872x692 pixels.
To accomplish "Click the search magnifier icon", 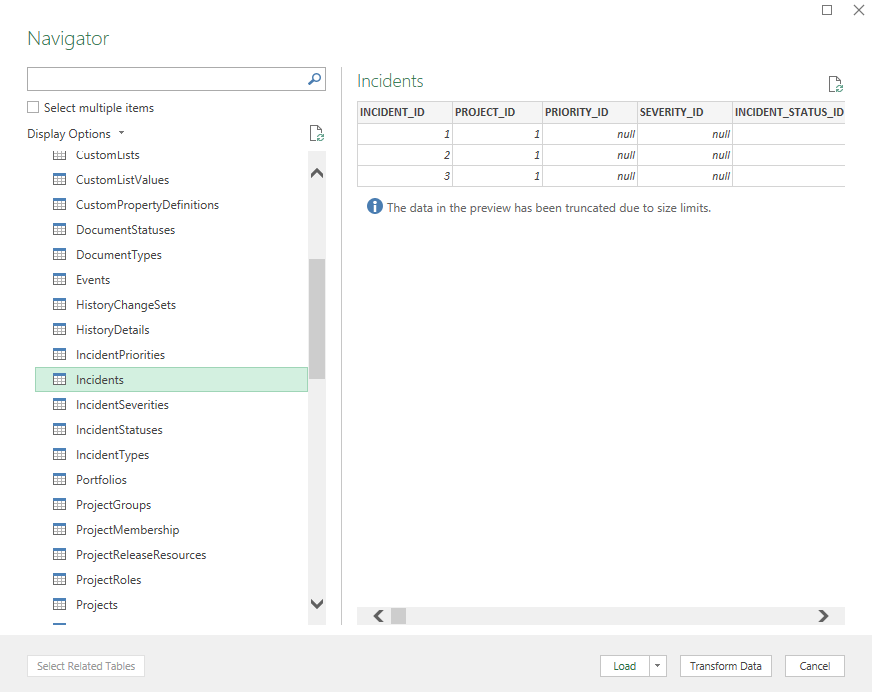I will 314,79.
